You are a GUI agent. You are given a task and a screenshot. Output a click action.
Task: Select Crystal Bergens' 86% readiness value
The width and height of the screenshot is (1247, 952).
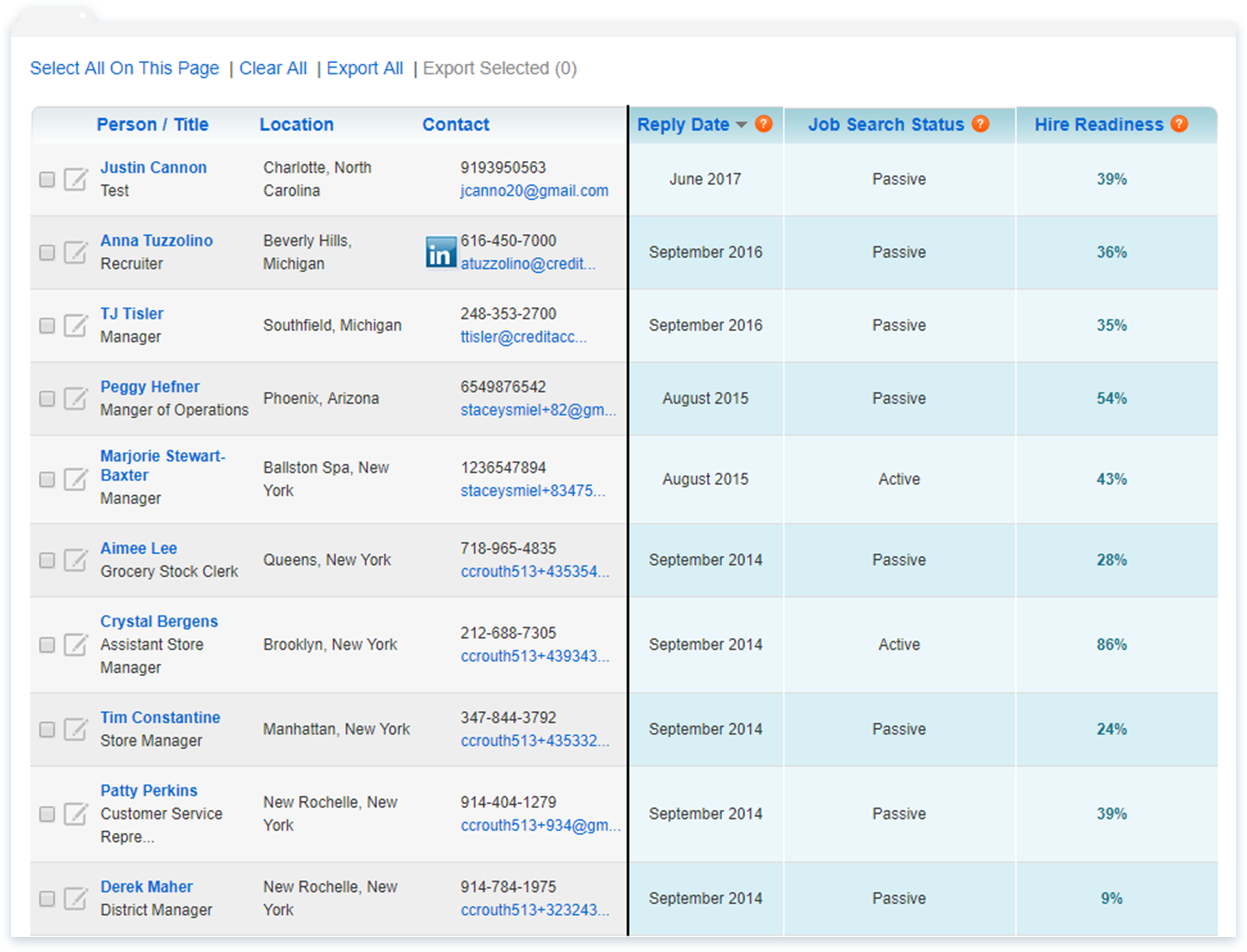1112,645
